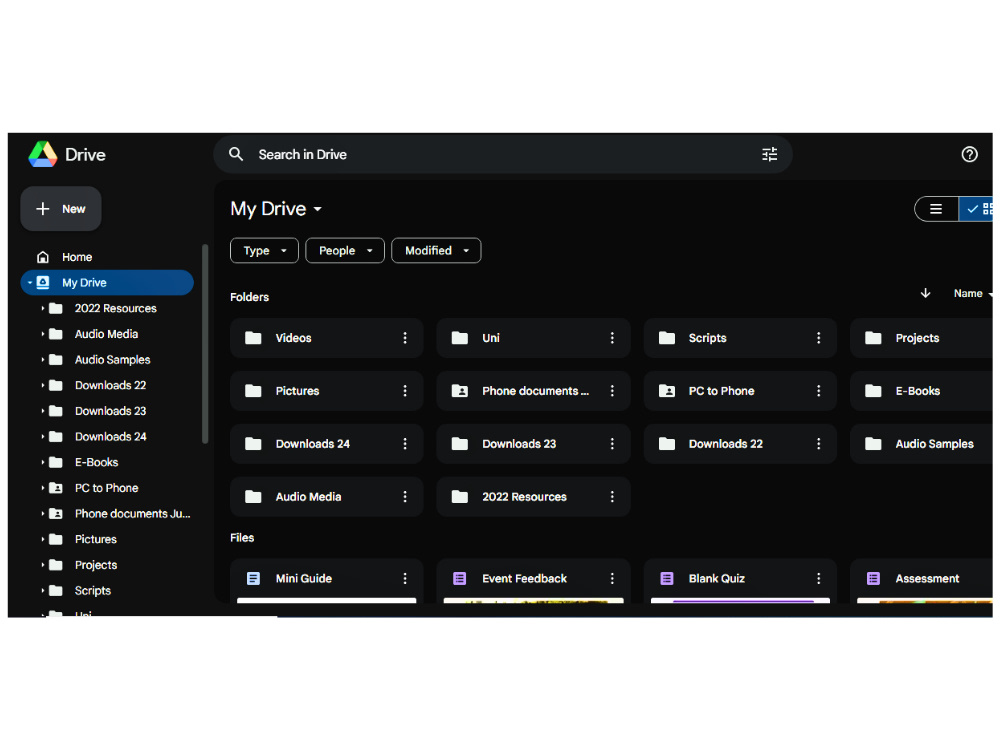This screenshot has height=750, width=1000.
Task: Select My Drive in sidebar
Action: point(107,283)
